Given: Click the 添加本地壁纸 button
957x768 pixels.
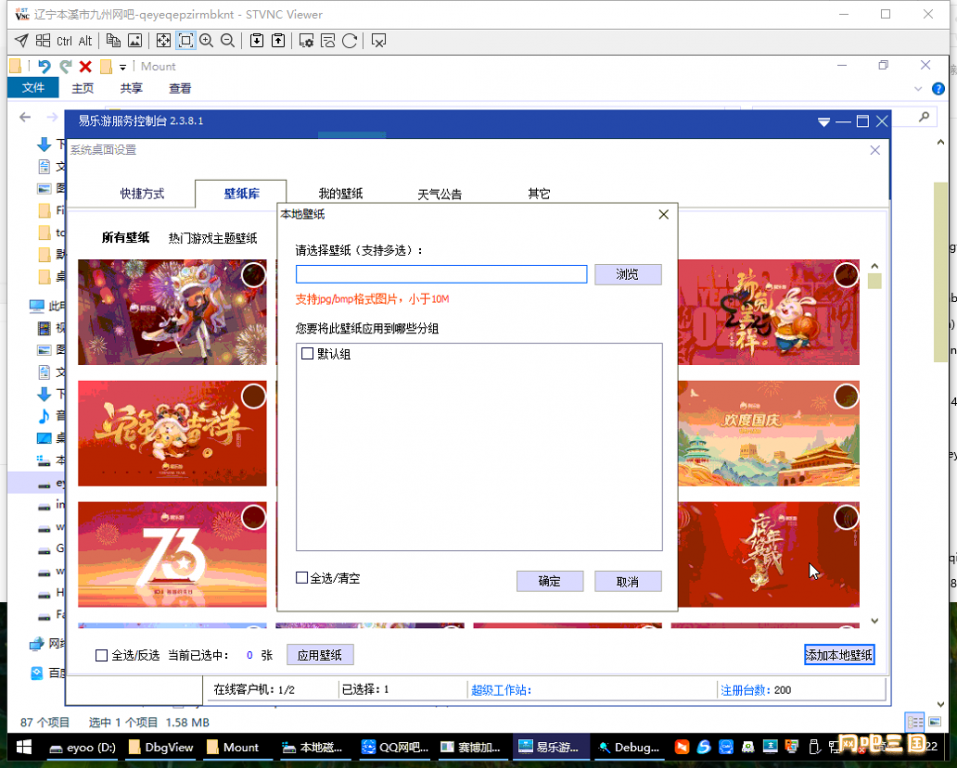Looking at the screenshot, I should click(x=839, y=655).
